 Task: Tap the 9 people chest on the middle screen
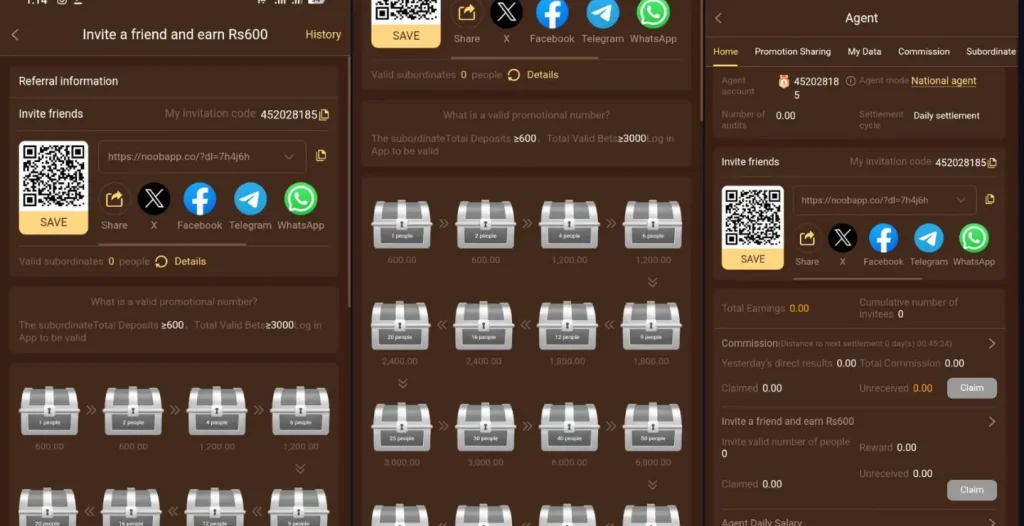click(651, 325)
